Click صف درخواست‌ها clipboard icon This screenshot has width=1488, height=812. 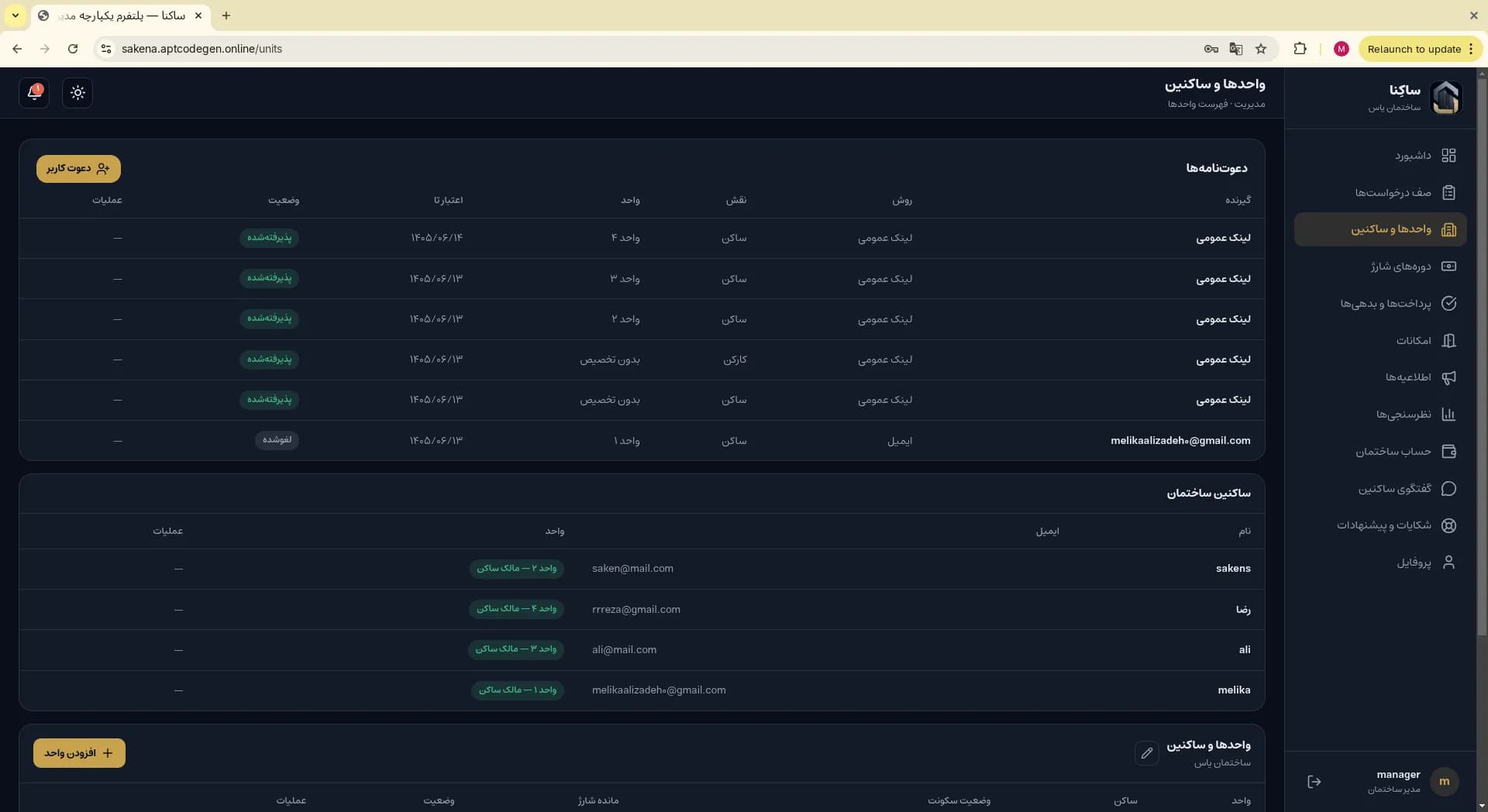tap(1448, 193)
